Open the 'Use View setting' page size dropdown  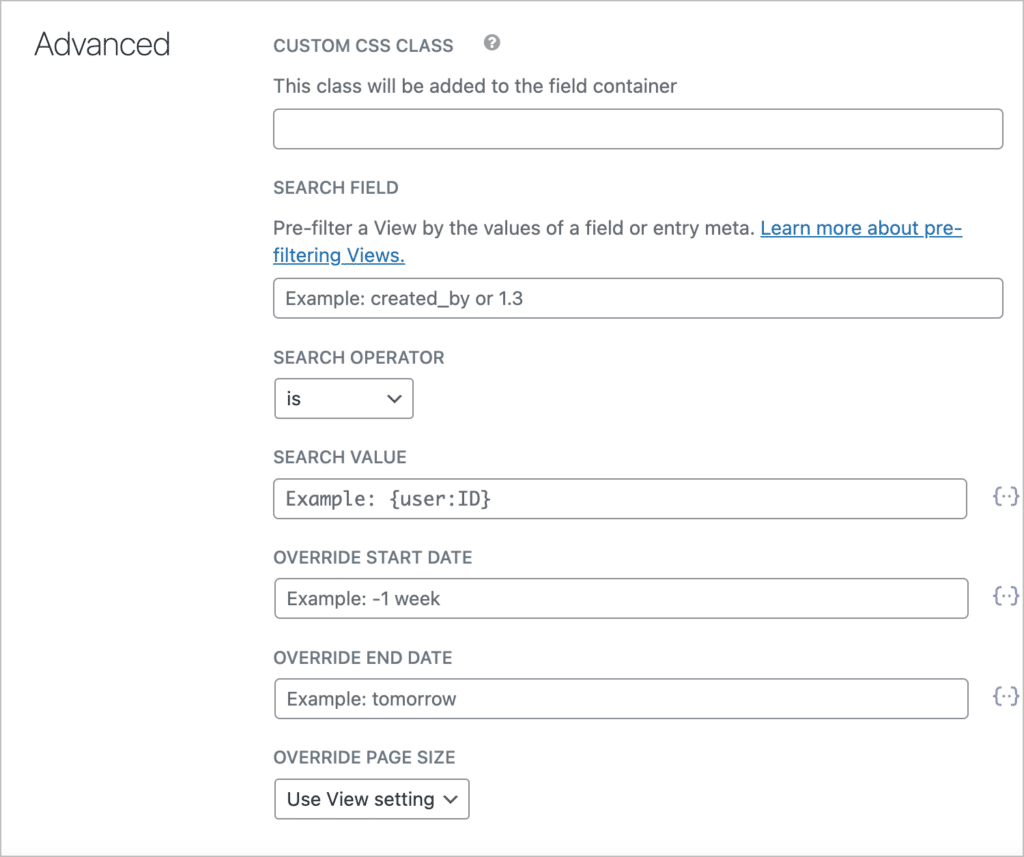point(372,799)
